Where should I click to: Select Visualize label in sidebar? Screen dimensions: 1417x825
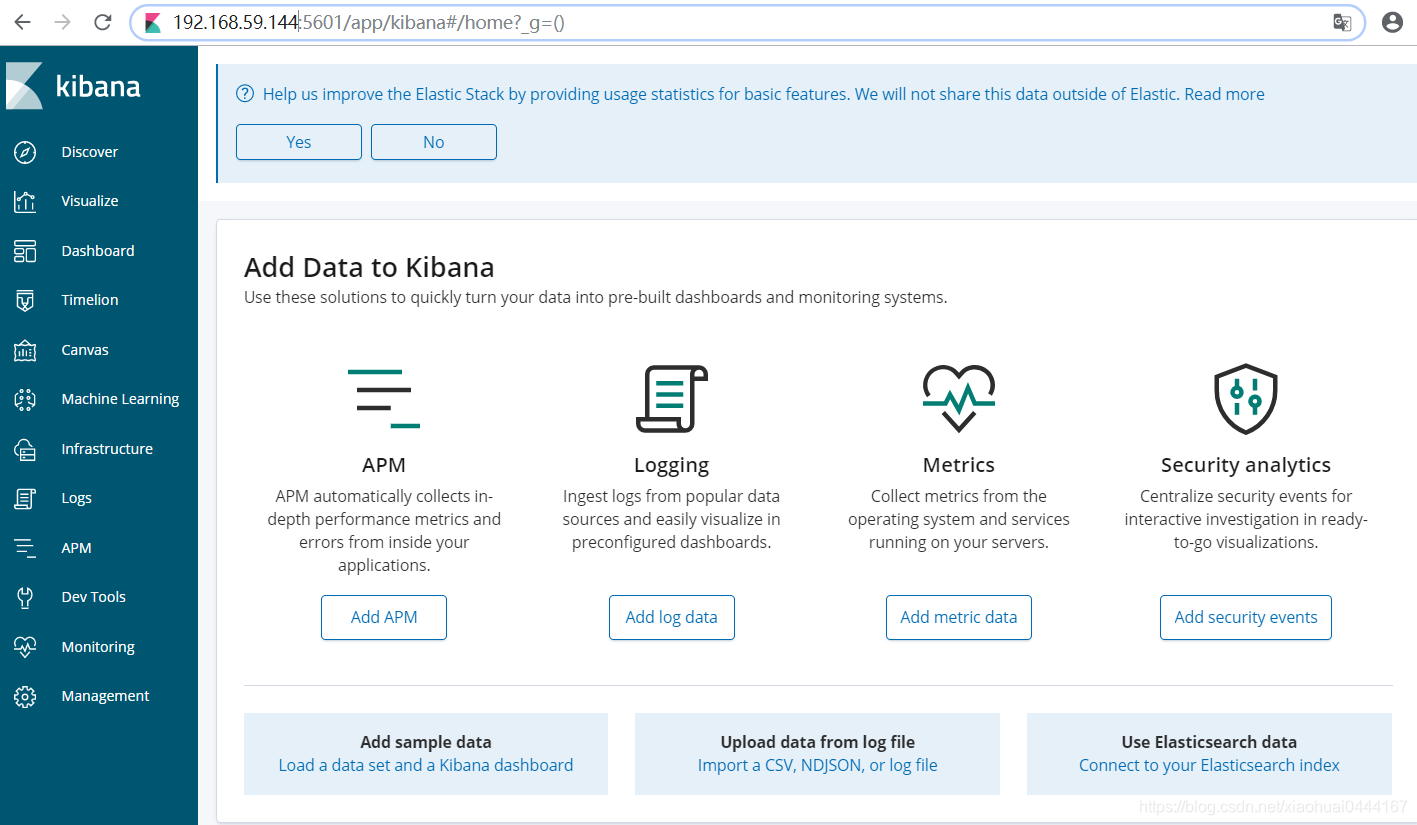point(90,201)
